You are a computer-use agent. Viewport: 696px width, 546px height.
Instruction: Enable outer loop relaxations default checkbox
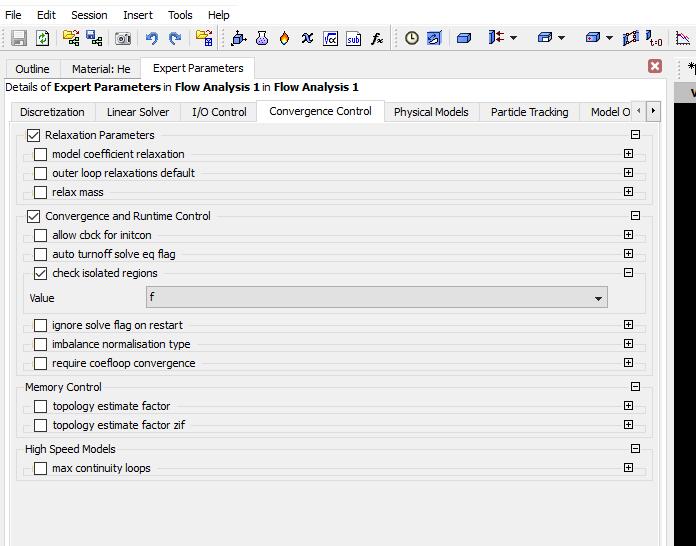click(x=40, y=174)
